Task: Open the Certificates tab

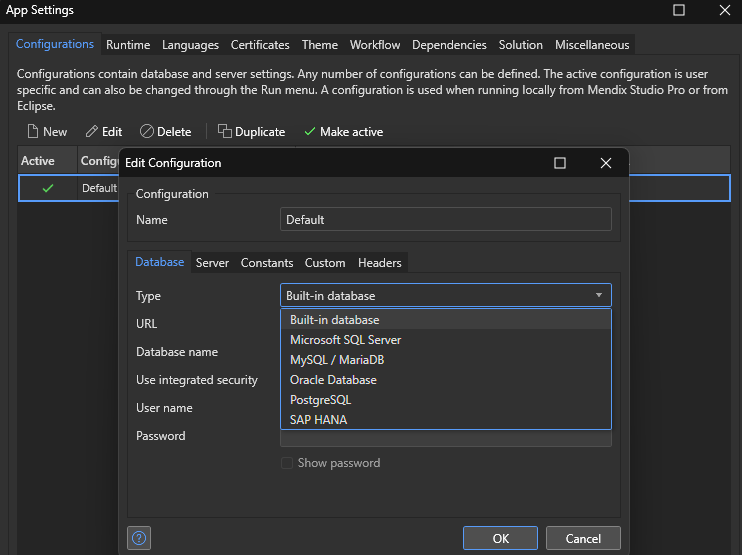Action: (260, 45)
